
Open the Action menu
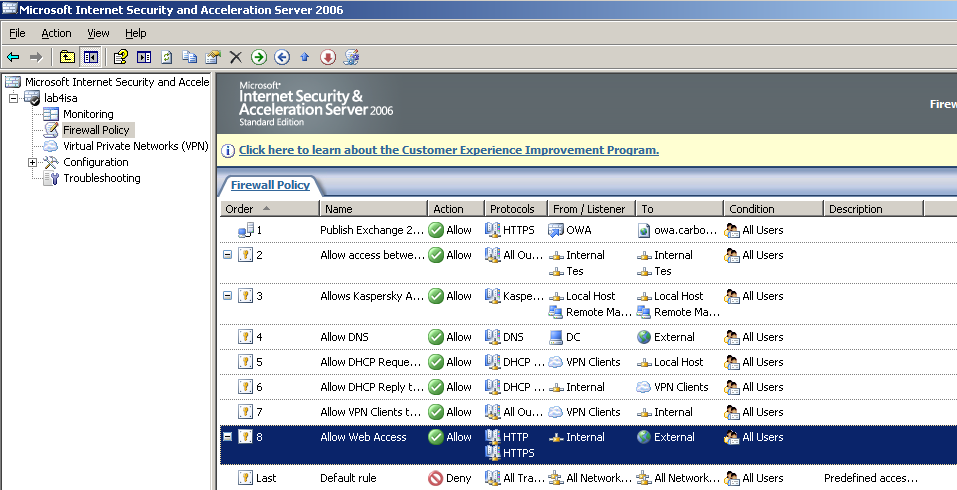56,33
